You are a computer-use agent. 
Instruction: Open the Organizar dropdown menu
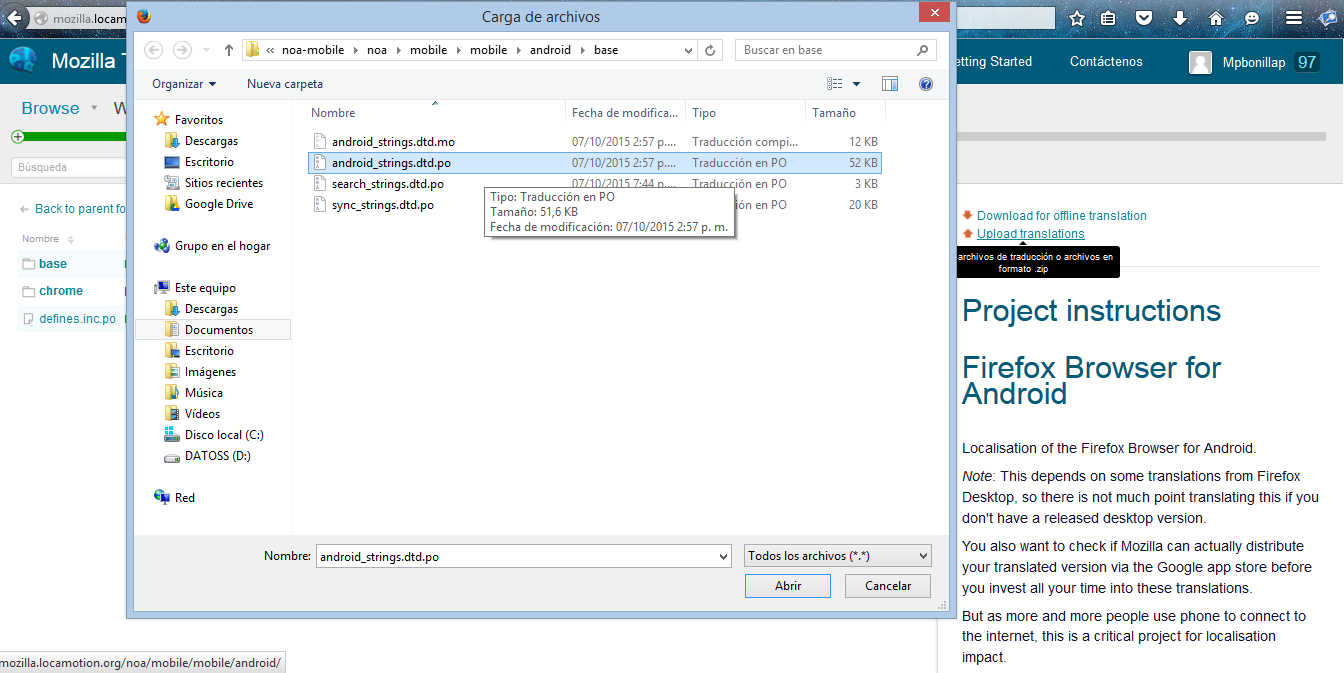coord(184,84)
